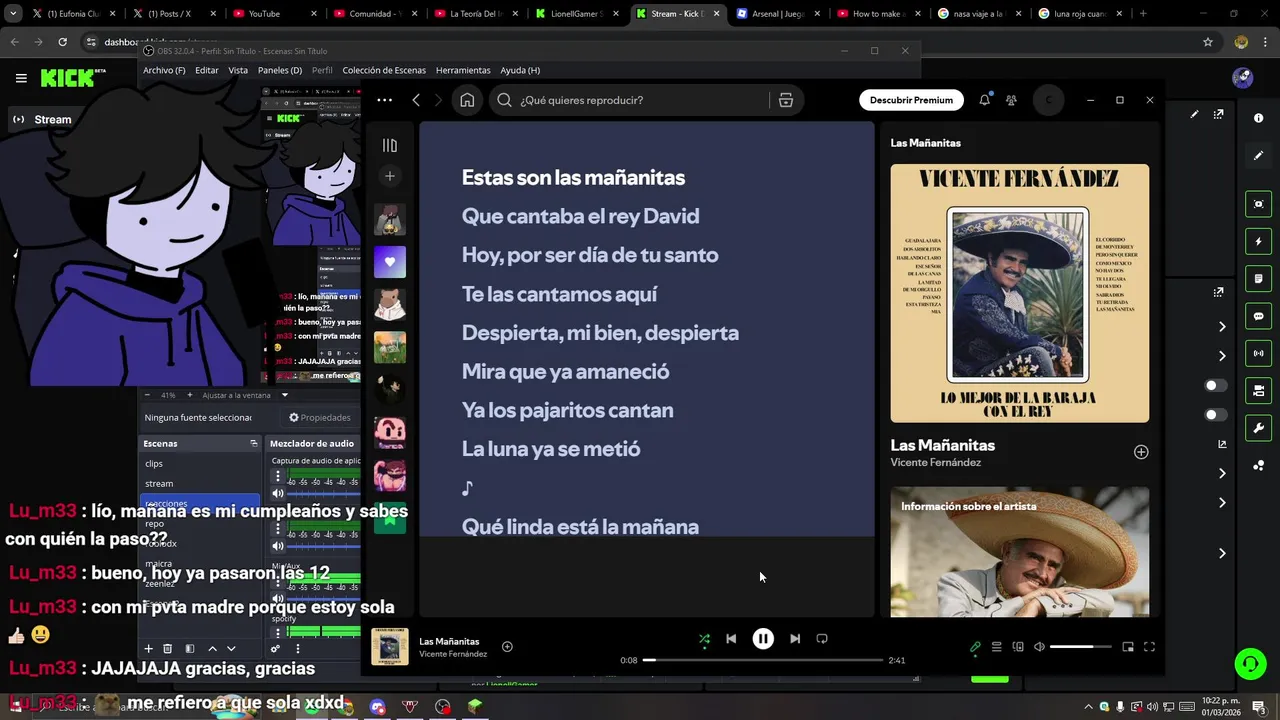1280x720 pixels.
Task: Jump to lyric line 'Que cantaba el rey David'
Action: [580, 216]
